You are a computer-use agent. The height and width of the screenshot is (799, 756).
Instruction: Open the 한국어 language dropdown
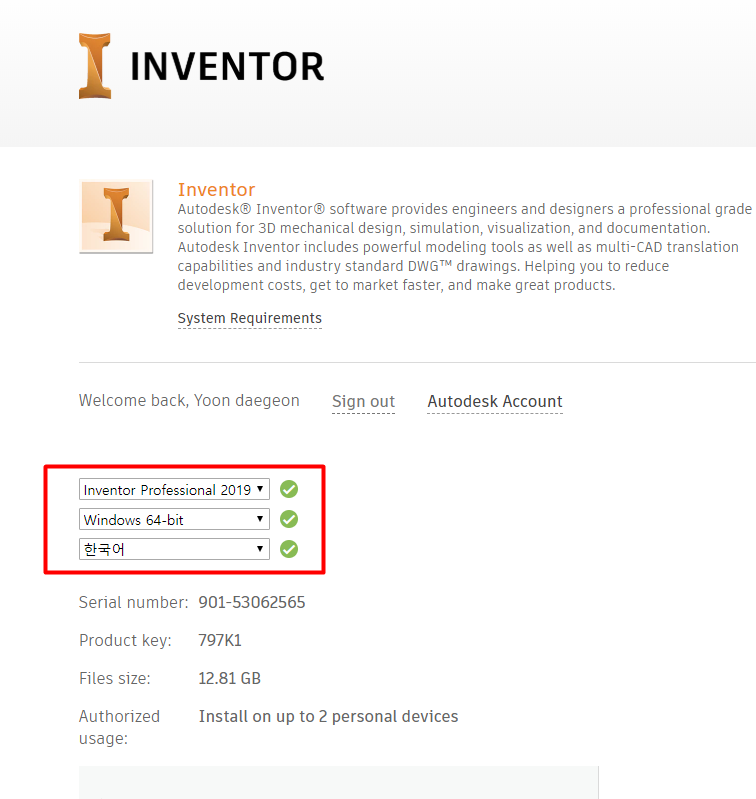tap(174, 549)
